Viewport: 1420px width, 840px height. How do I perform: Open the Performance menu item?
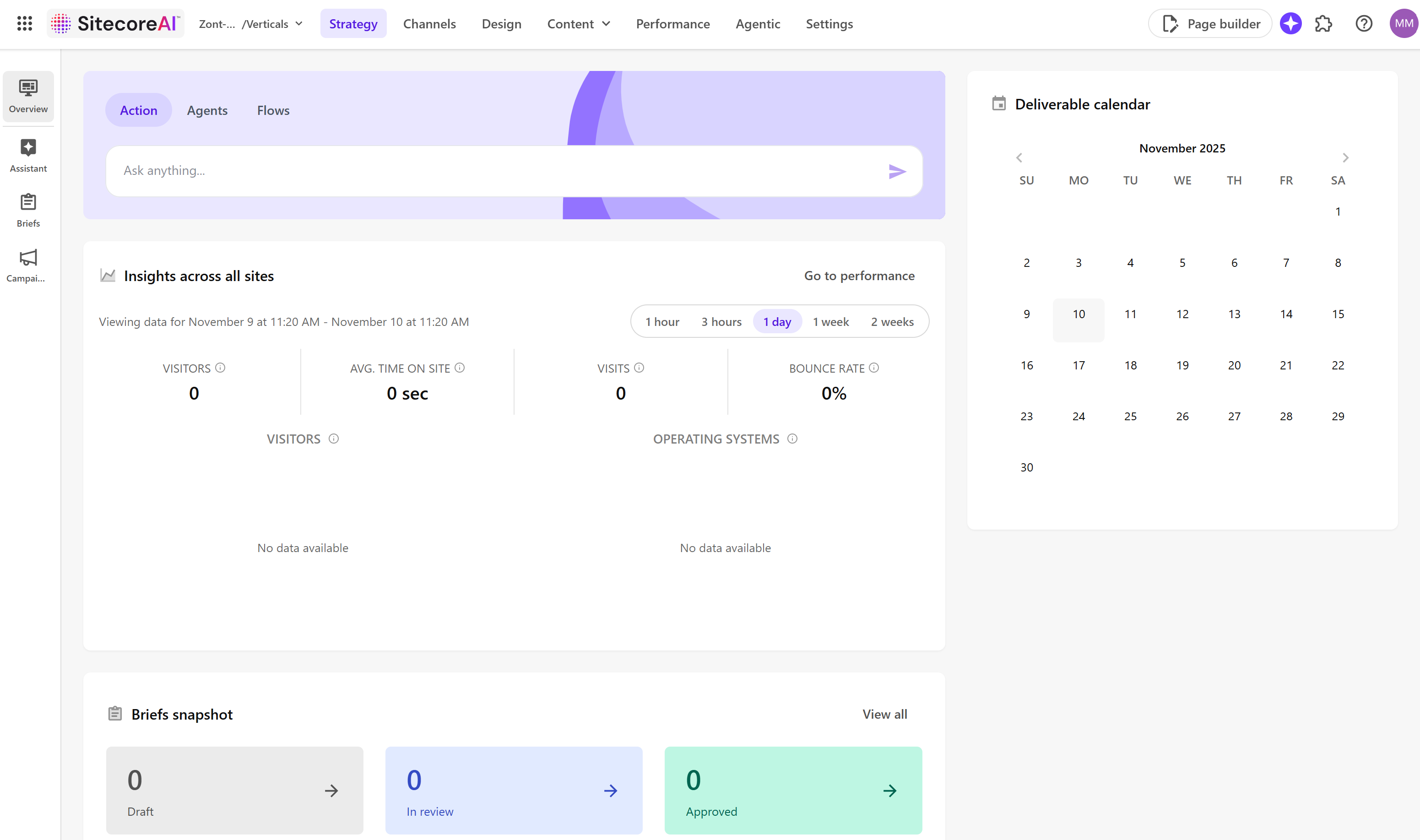672,24
